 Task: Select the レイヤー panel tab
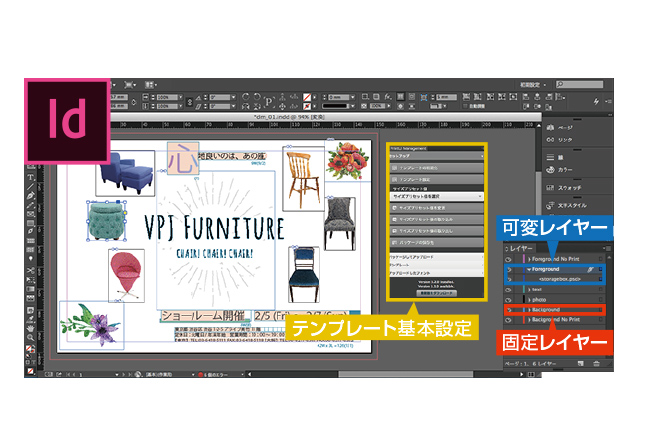coord(521,248)
